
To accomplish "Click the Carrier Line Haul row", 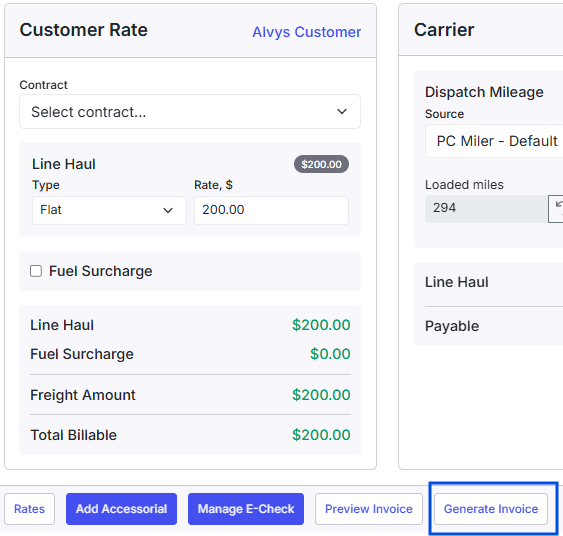I will click(x=494, y=282).
